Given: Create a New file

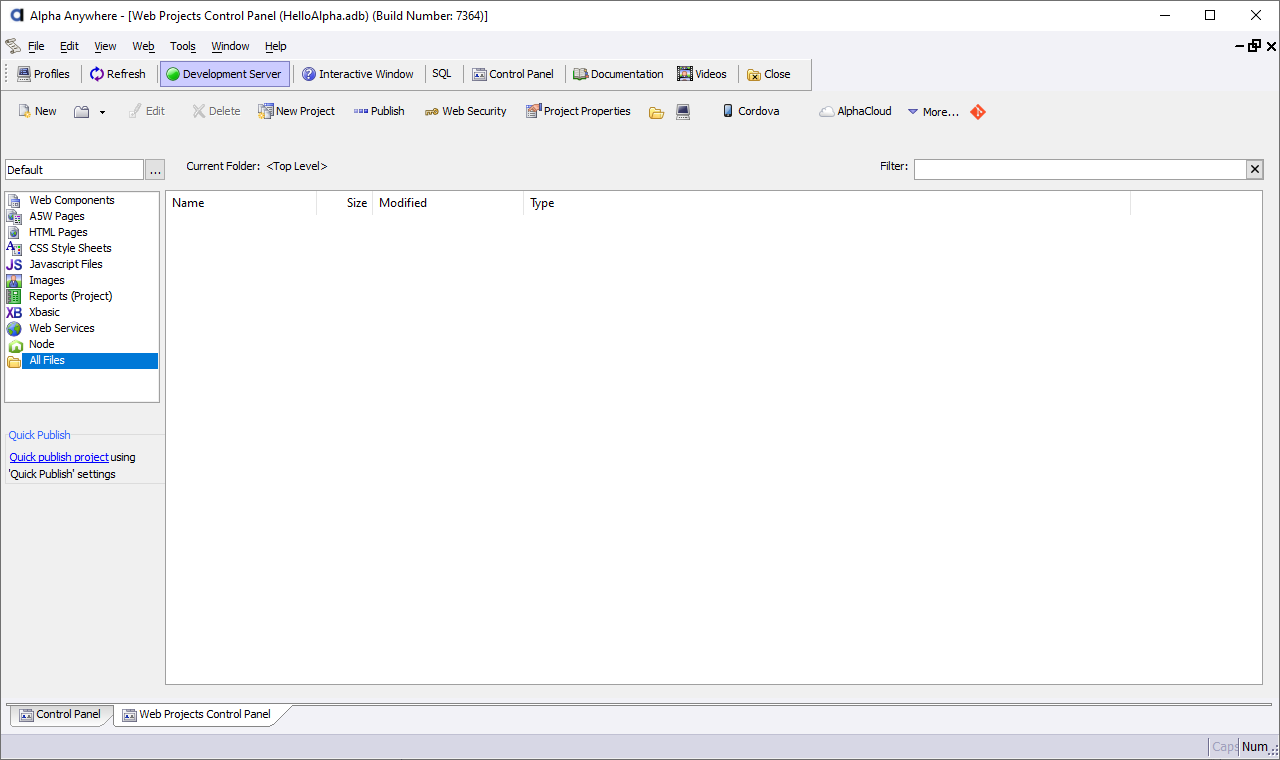Looking at the screenshot, I should click(x=38, y=111).
